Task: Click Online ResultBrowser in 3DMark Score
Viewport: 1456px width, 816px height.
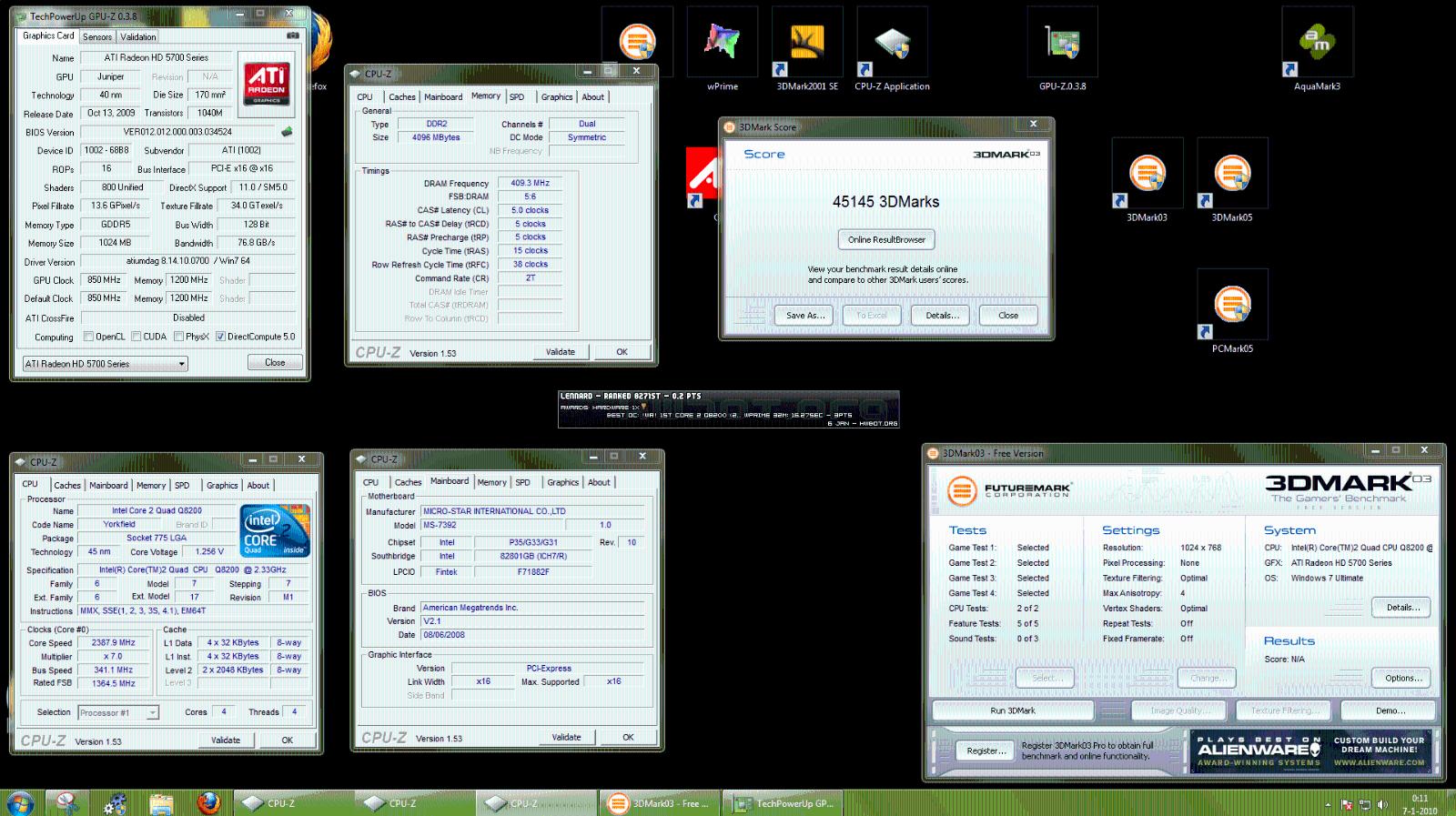Action: click(886, 239)
